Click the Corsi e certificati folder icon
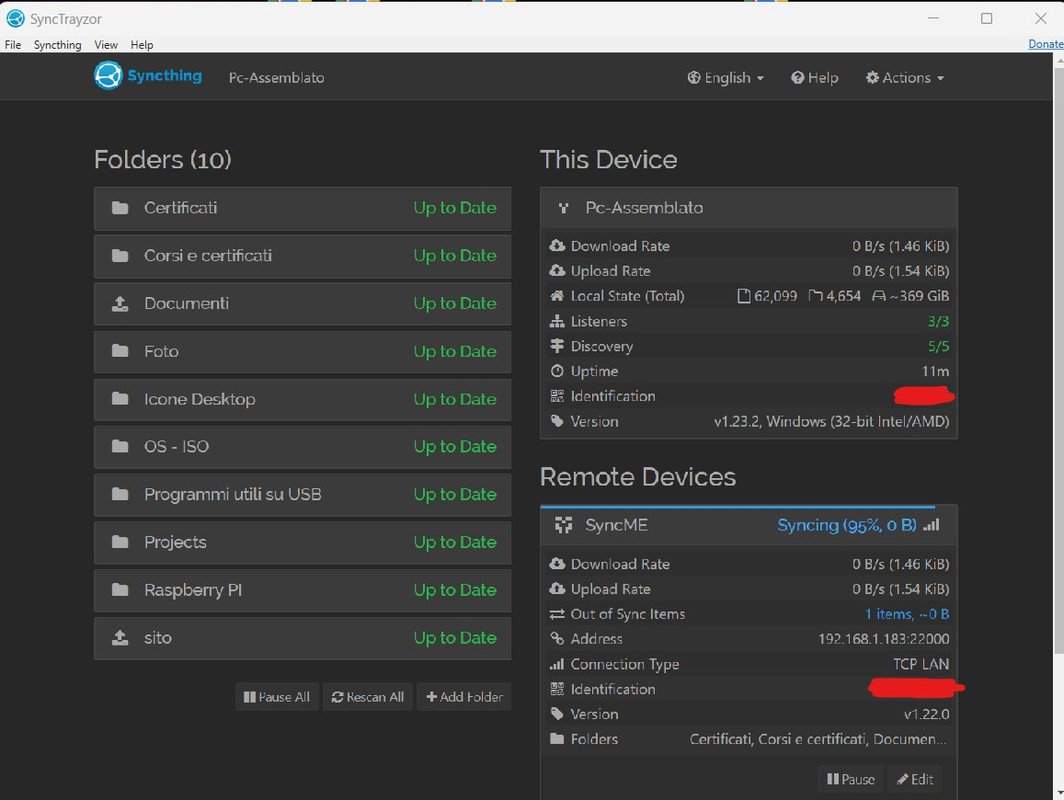Image resolution: width=1064 pixels, height=800 pixels. (x=120, y=256)
